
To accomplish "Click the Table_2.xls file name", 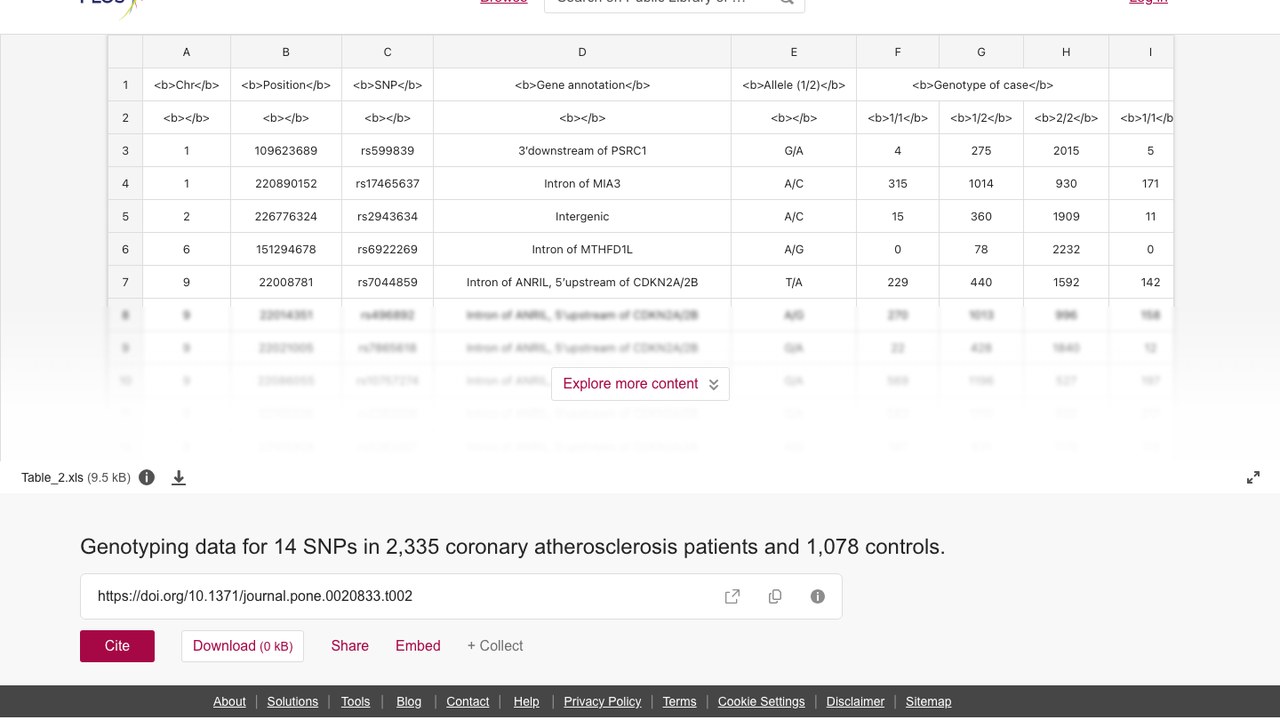I will (52, 478).
